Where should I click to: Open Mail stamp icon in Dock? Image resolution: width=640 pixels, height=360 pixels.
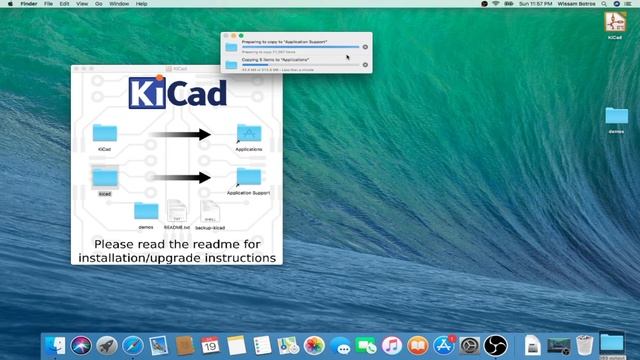click(x=158, y=345)
